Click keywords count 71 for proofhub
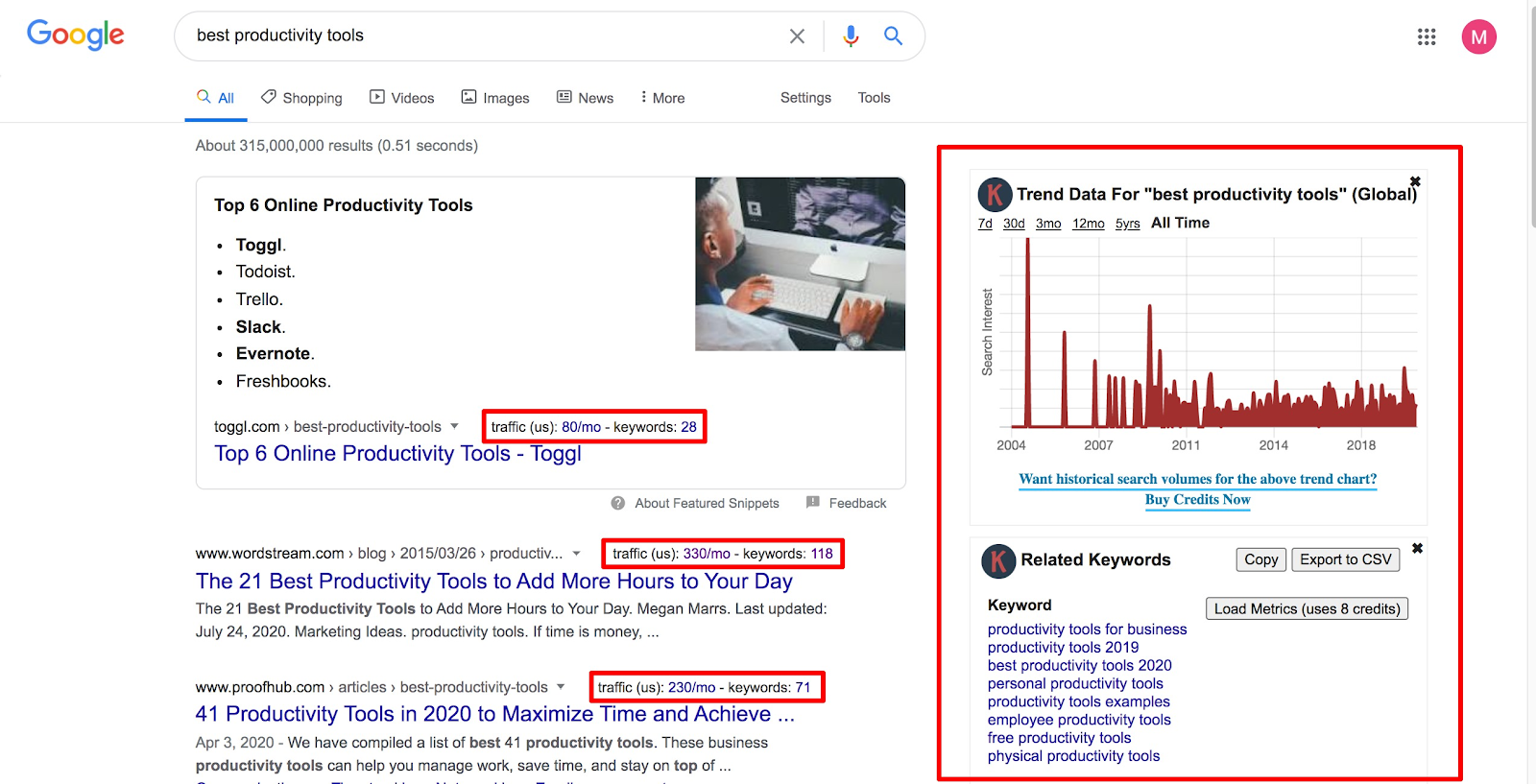This screenshot has width=1536, height=784. pyautogui.click(x=803, y=687)
